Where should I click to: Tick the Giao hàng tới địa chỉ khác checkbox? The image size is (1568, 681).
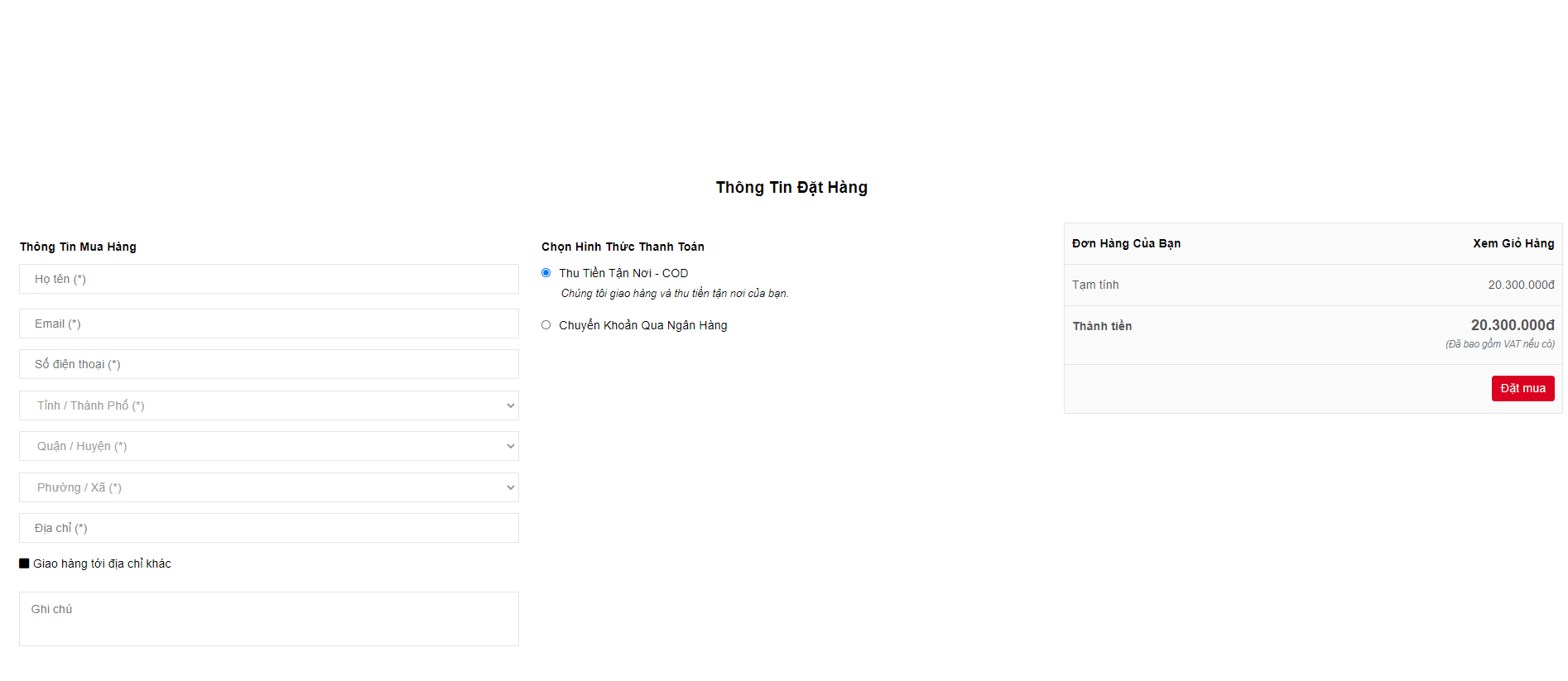24,564
